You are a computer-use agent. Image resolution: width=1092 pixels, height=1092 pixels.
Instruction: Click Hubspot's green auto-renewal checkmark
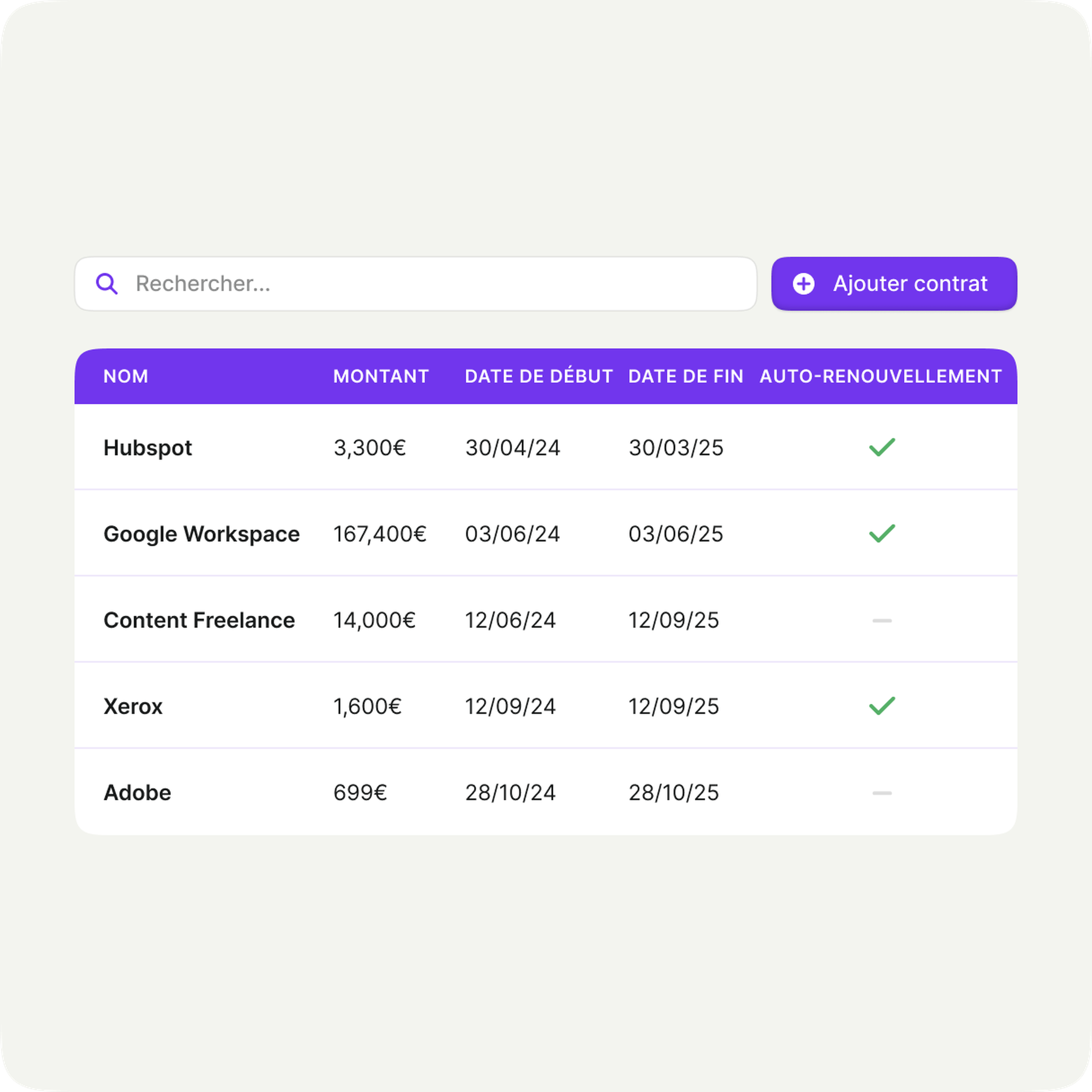pos(881,447)
